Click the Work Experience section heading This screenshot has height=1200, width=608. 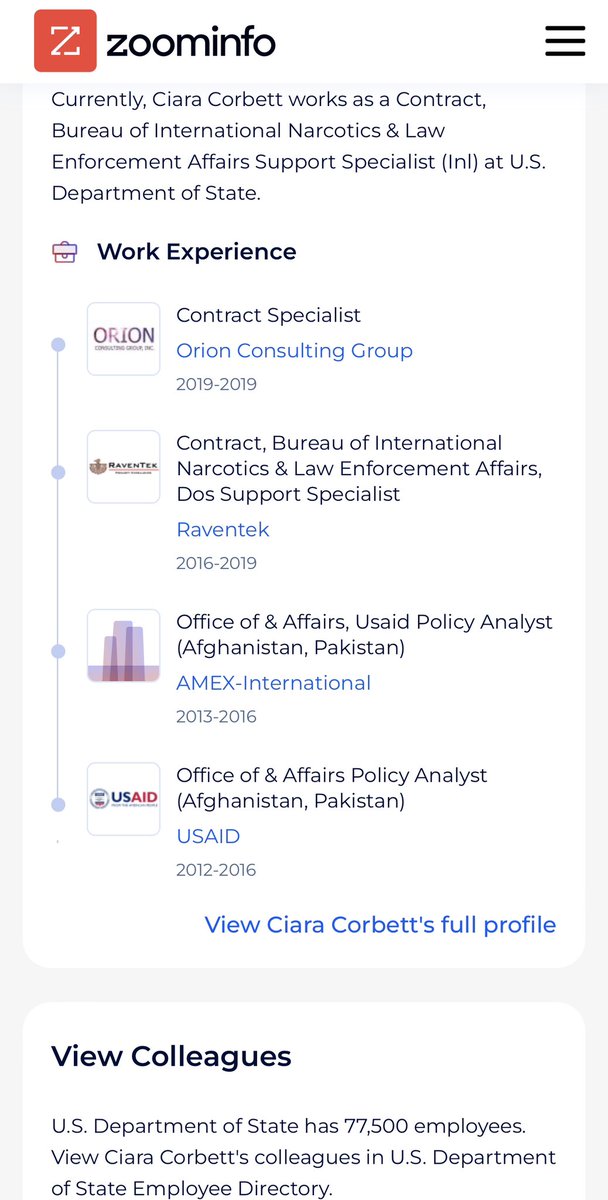pyautogui.click(x=196, y=252)
